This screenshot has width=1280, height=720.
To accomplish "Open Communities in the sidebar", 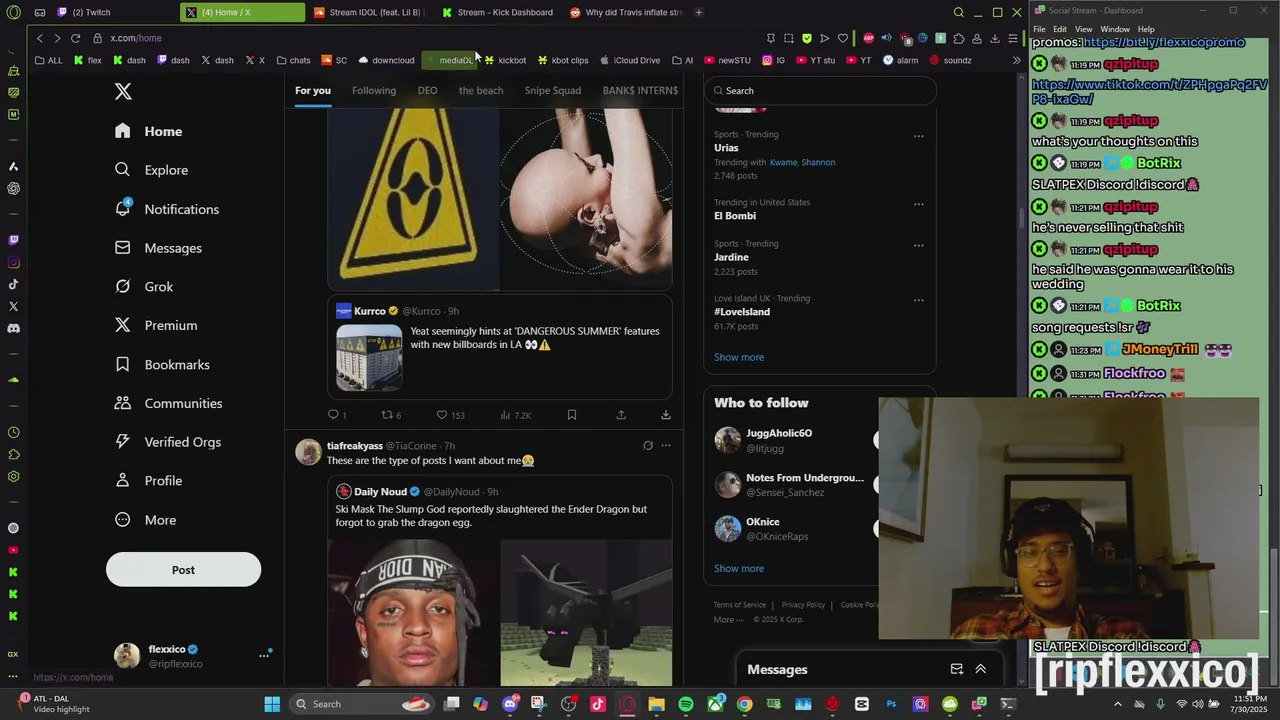I will [x=168, y=403].
